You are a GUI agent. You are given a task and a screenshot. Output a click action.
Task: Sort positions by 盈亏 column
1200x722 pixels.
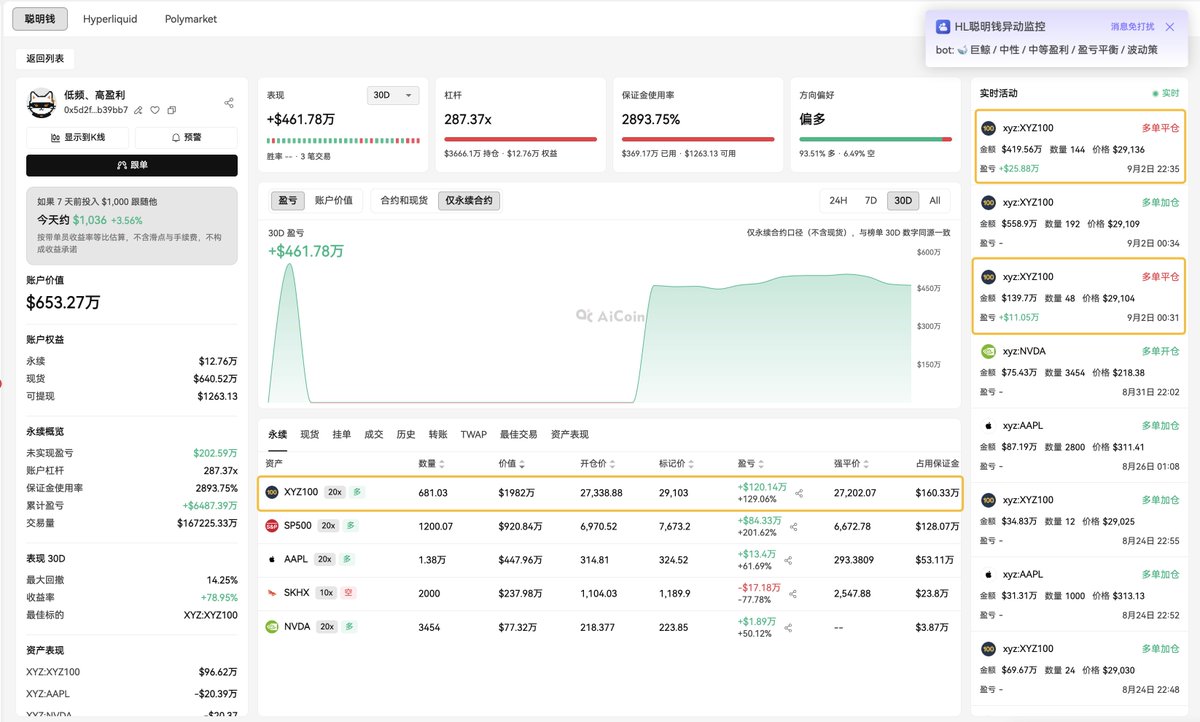click(761, 464)
